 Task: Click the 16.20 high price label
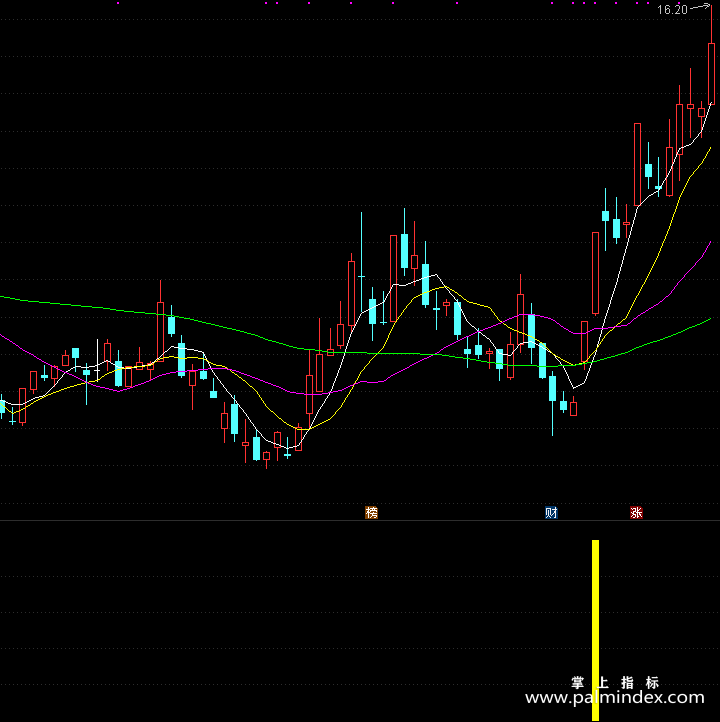(672, 10)
